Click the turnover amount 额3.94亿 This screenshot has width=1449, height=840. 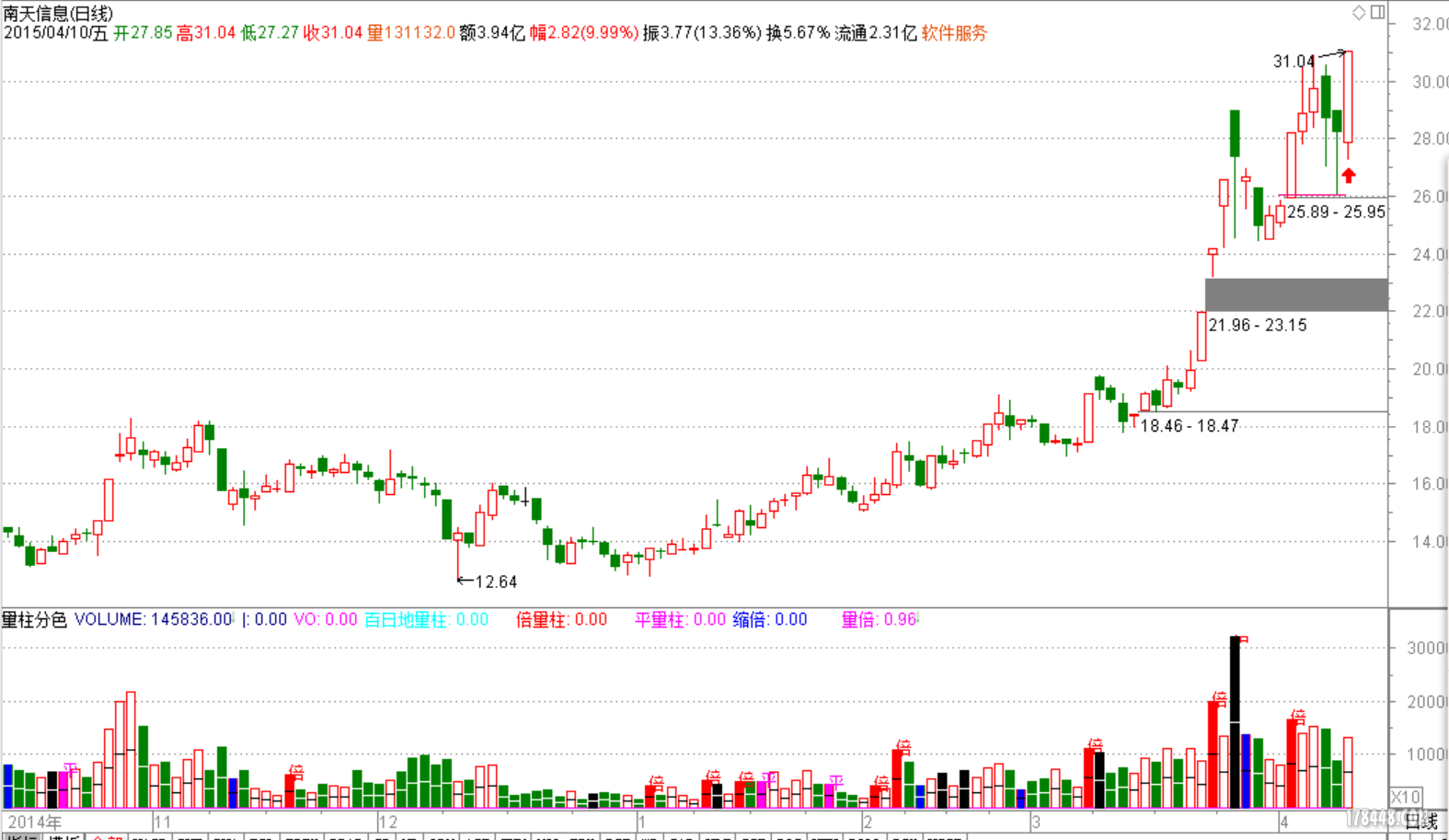[x=492, y=33]
